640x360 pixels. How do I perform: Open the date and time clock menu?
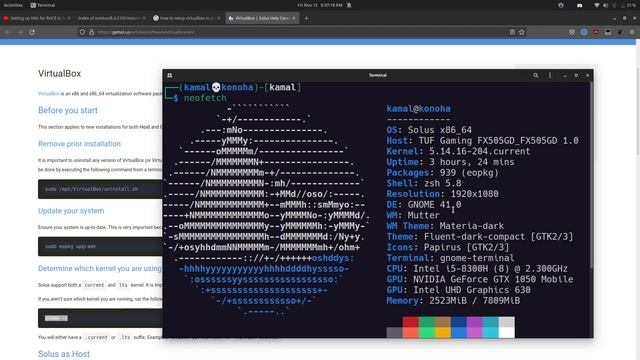(320, 5)
